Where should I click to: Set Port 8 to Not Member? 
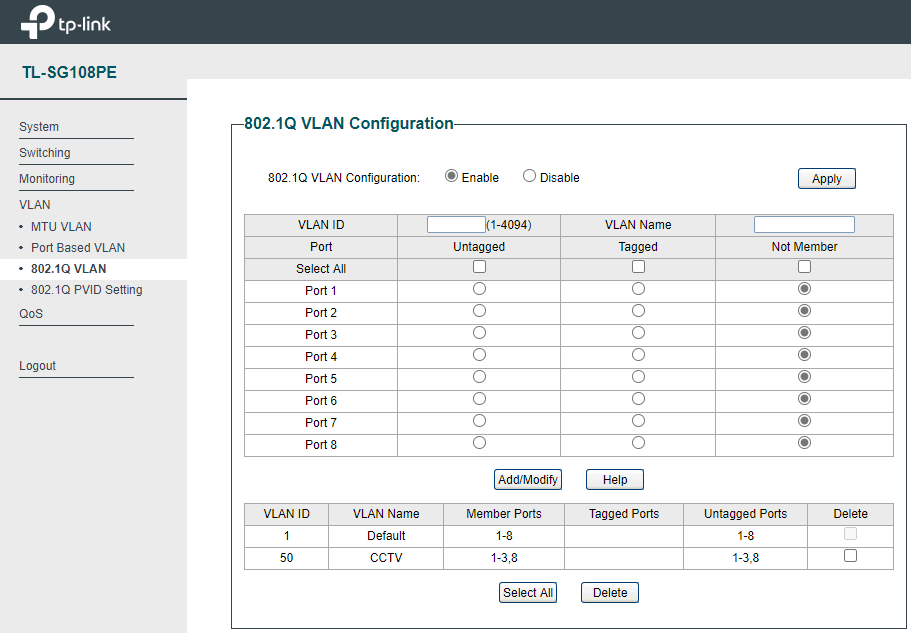pos(805,443)
